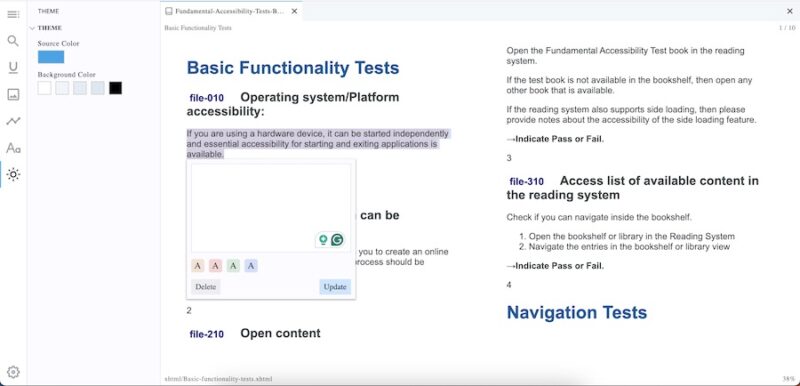Click the Navigation Tests heading

click(x=577, y=312)
